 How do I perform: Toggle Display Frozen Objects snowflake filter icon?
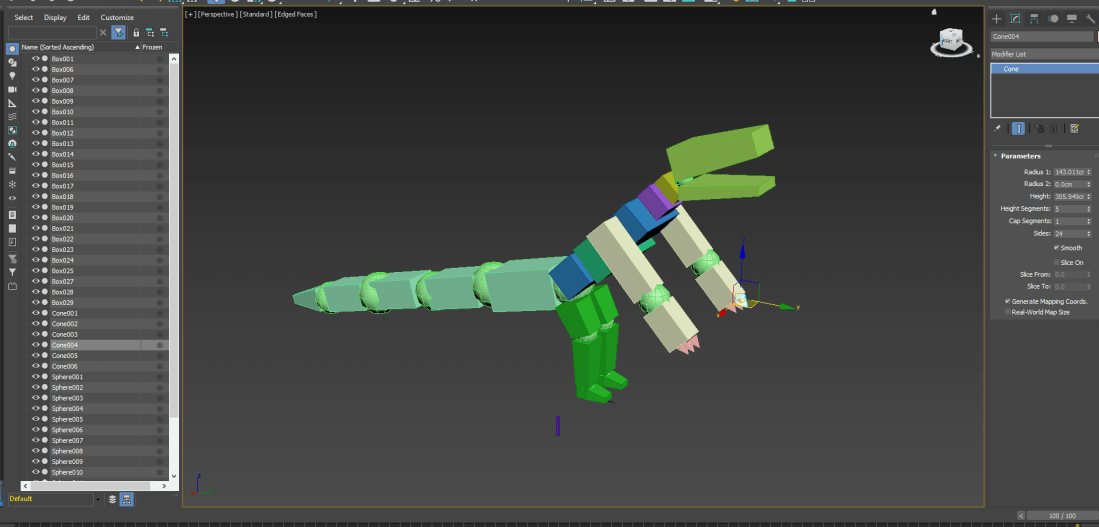12,184
